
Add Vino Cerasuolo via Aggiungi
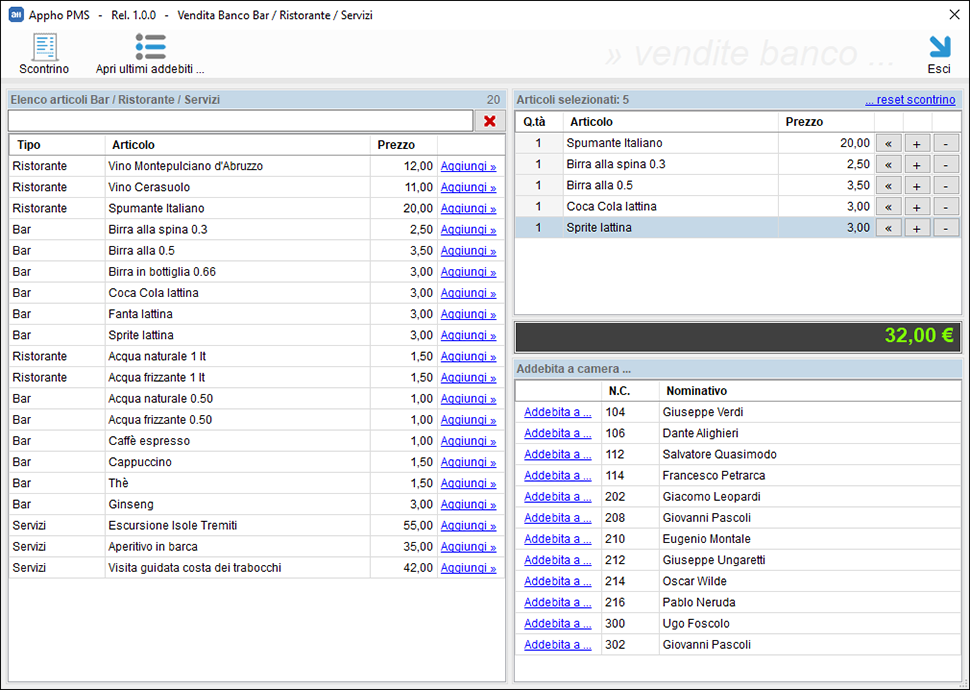pos(468,188)
